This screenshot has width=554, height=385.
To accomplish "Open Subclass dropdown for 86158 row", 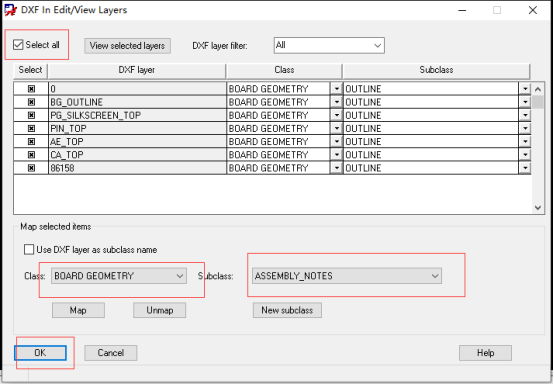I will [525, 168].
